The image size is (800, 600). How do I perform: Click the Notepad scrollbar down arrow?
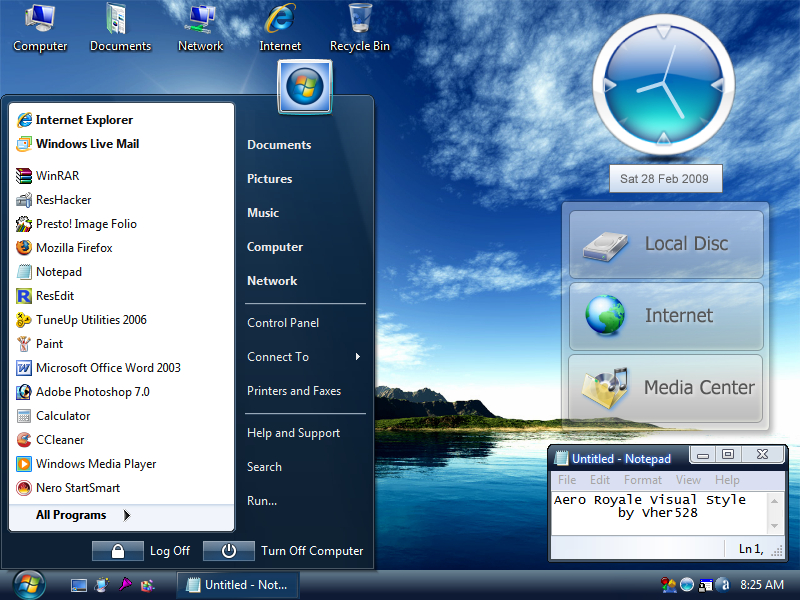click(x=774, y=526)
